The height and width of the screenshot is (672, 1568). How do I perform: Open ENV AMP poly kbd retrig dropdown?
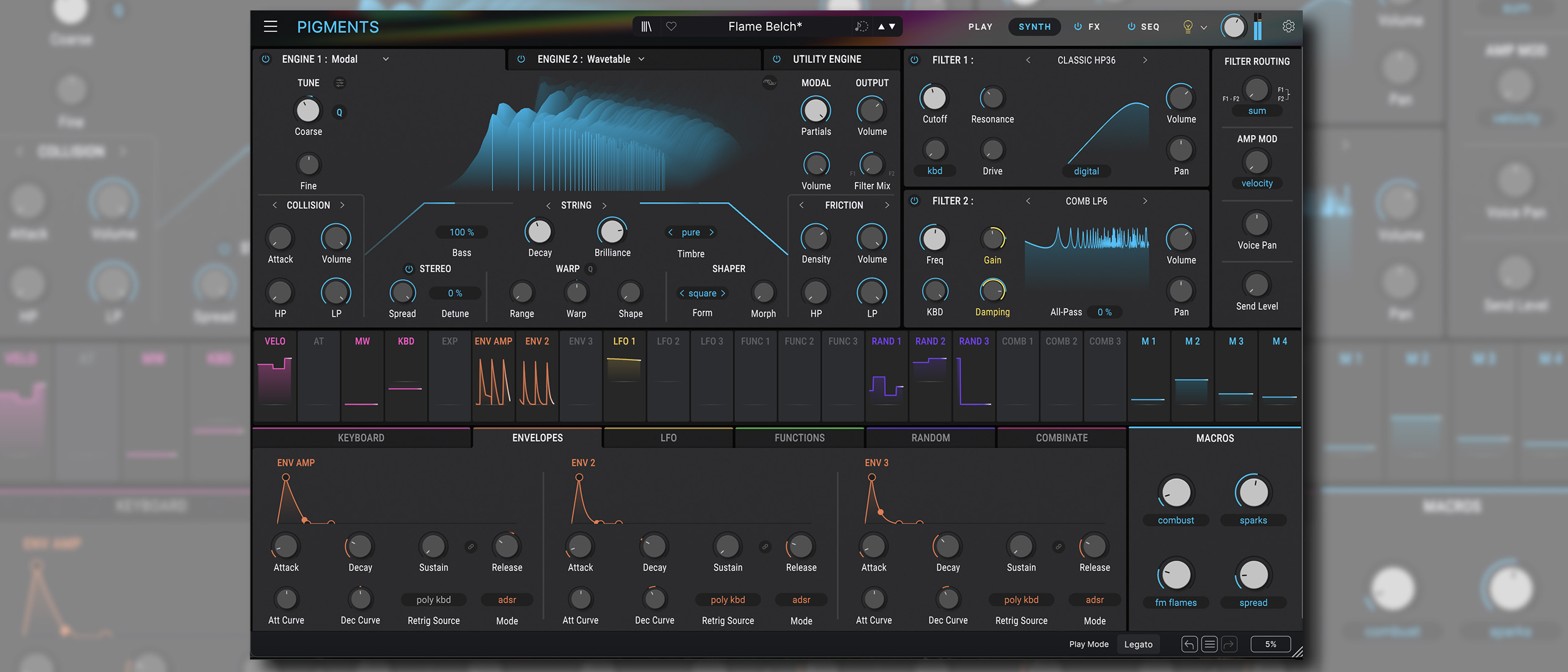tap(433, 600)
